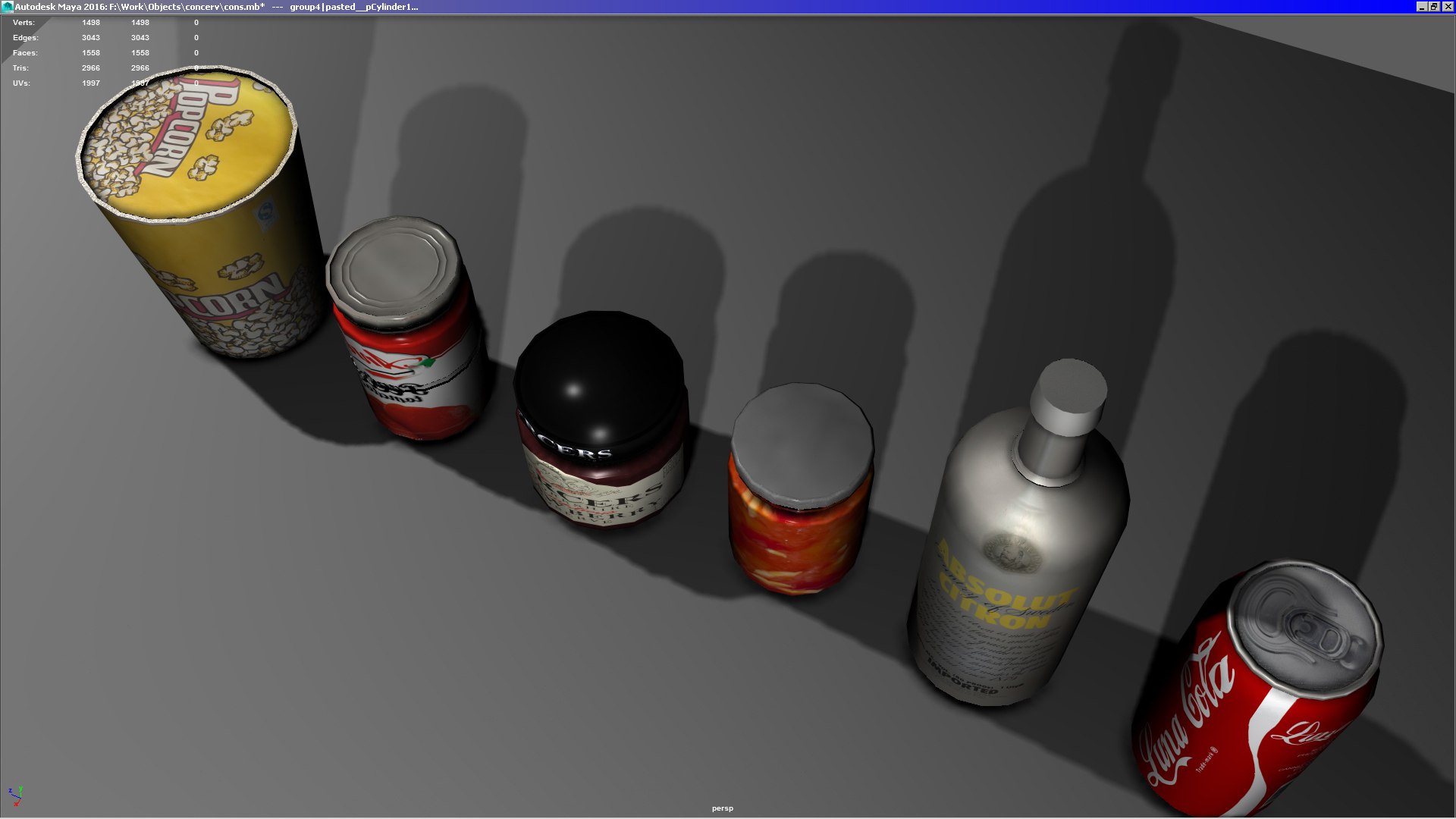The height and width of the screenshot is (819, 1456).
Task: Select the jam jar with black lid
Action: pyautogui.click(x=601, y=421)
